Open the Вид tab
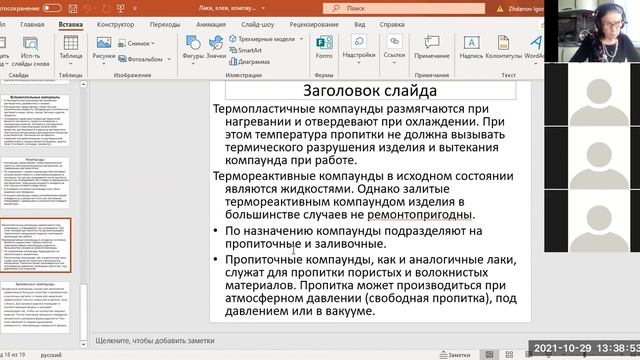This screenshot has height=360, width=640. click(360, 24)
